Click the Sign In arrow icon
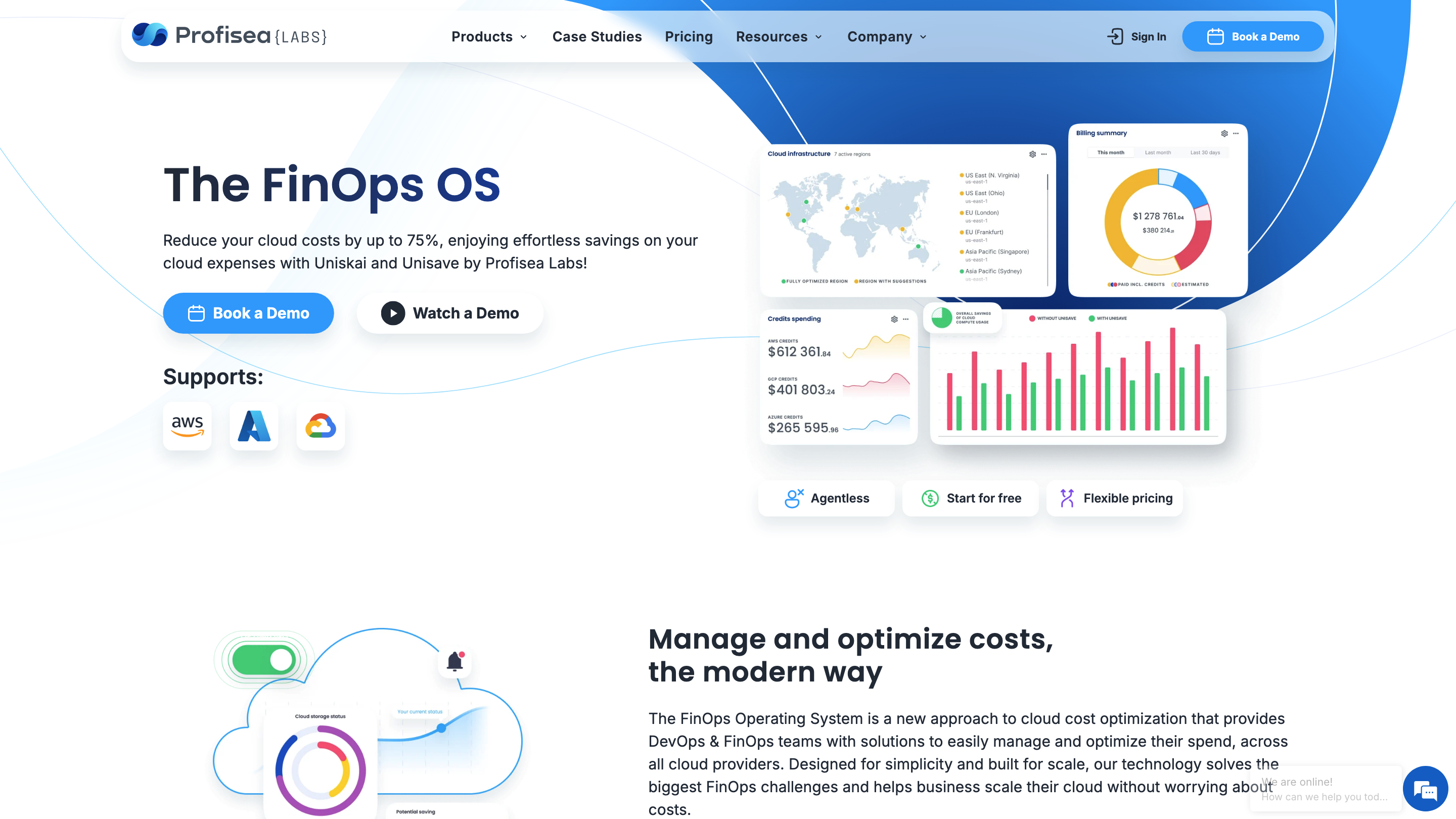The image size is (1456, 819). click(1115, 37)
